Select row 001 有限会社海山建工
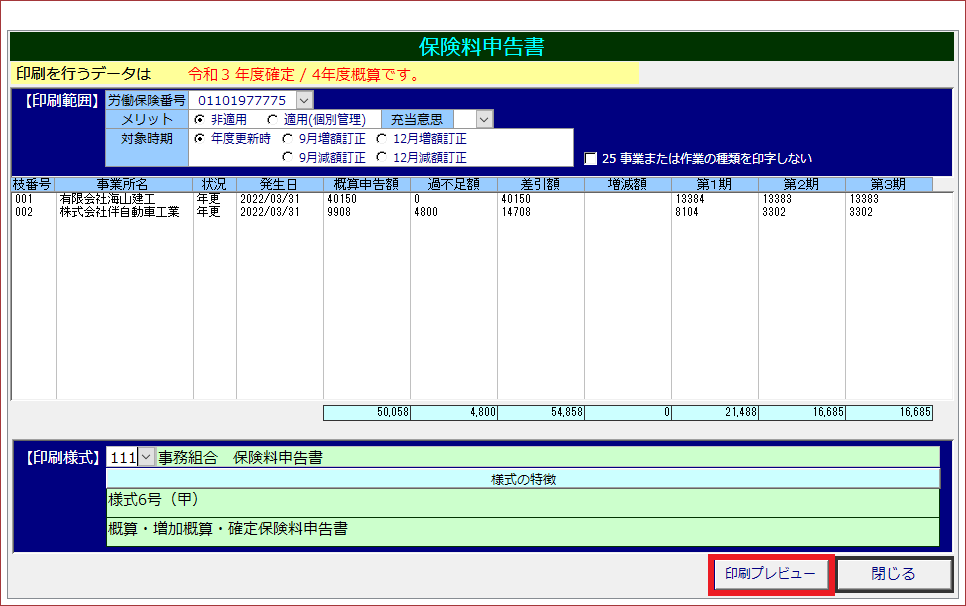The width and height of the screenshot is (966, 606). tap(120, 199)
